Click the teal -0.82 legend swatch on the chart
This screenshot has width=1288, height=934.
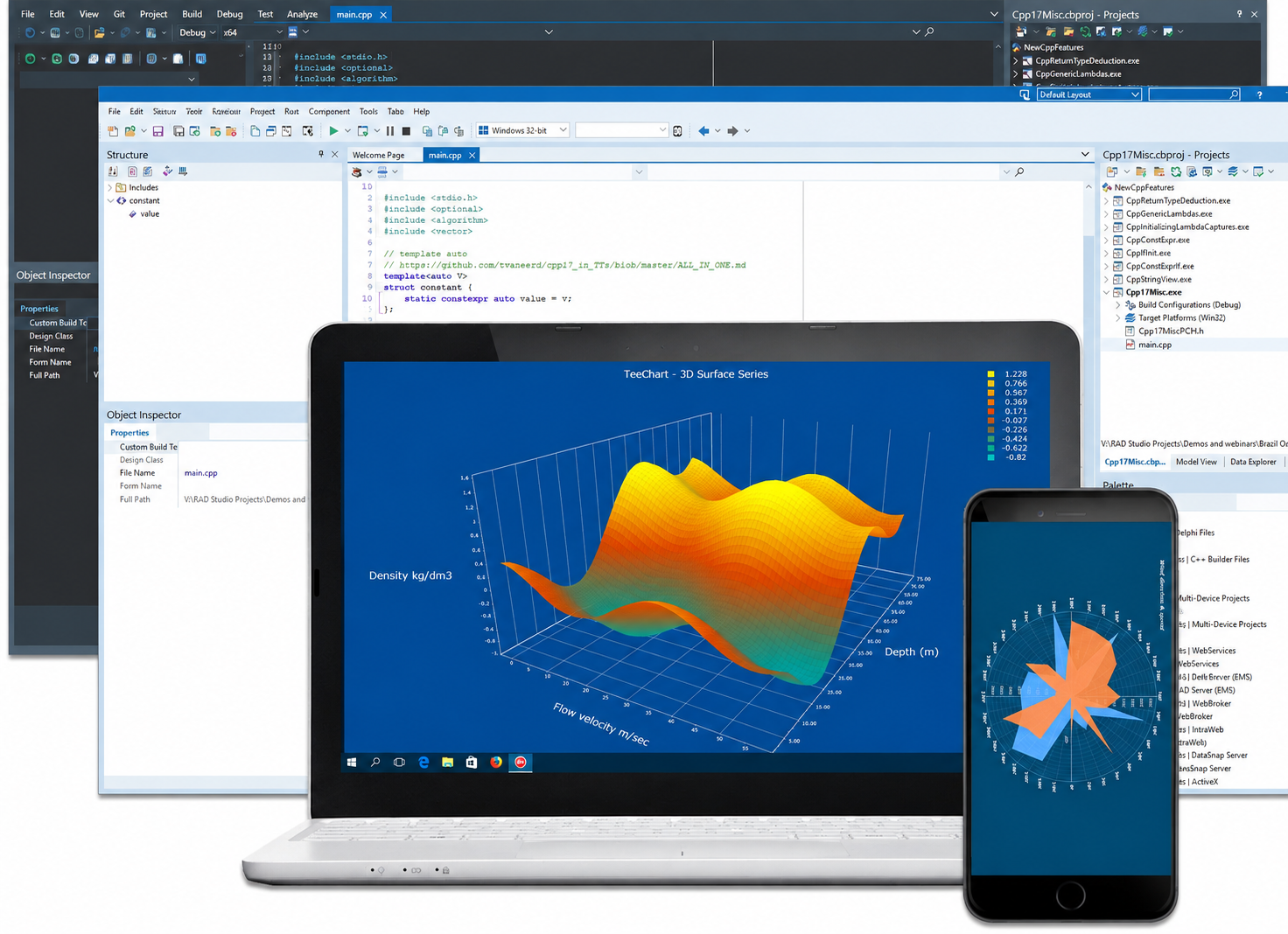click(990, 457)
